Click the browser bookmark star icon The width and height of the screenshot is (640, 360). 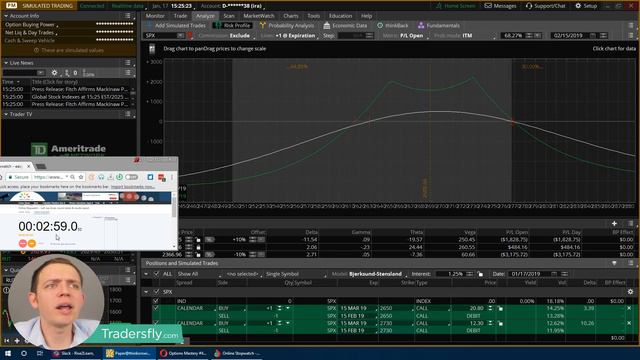[81, 177]
